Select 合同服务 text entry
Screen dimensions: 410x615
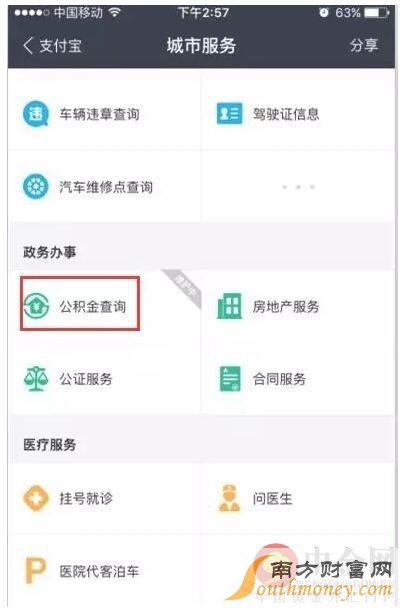(279, 379)
